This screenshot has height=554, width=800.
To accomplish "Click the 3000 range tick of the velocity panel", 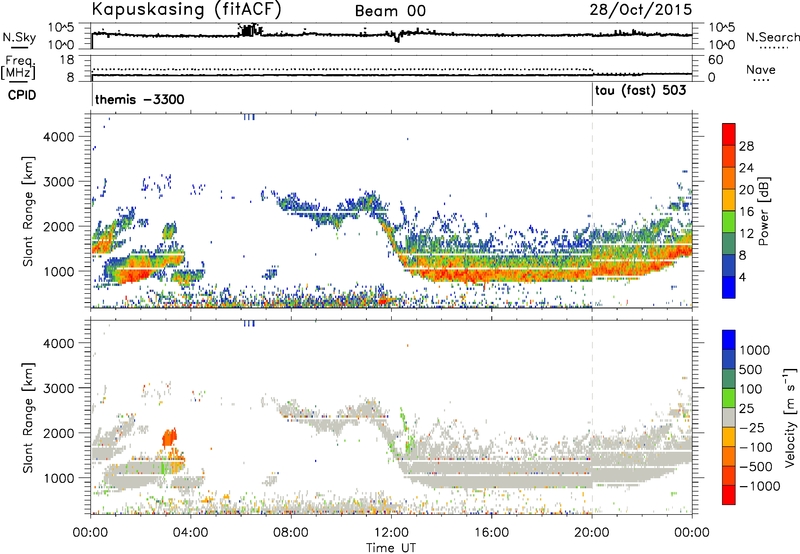I will (59, 388).
